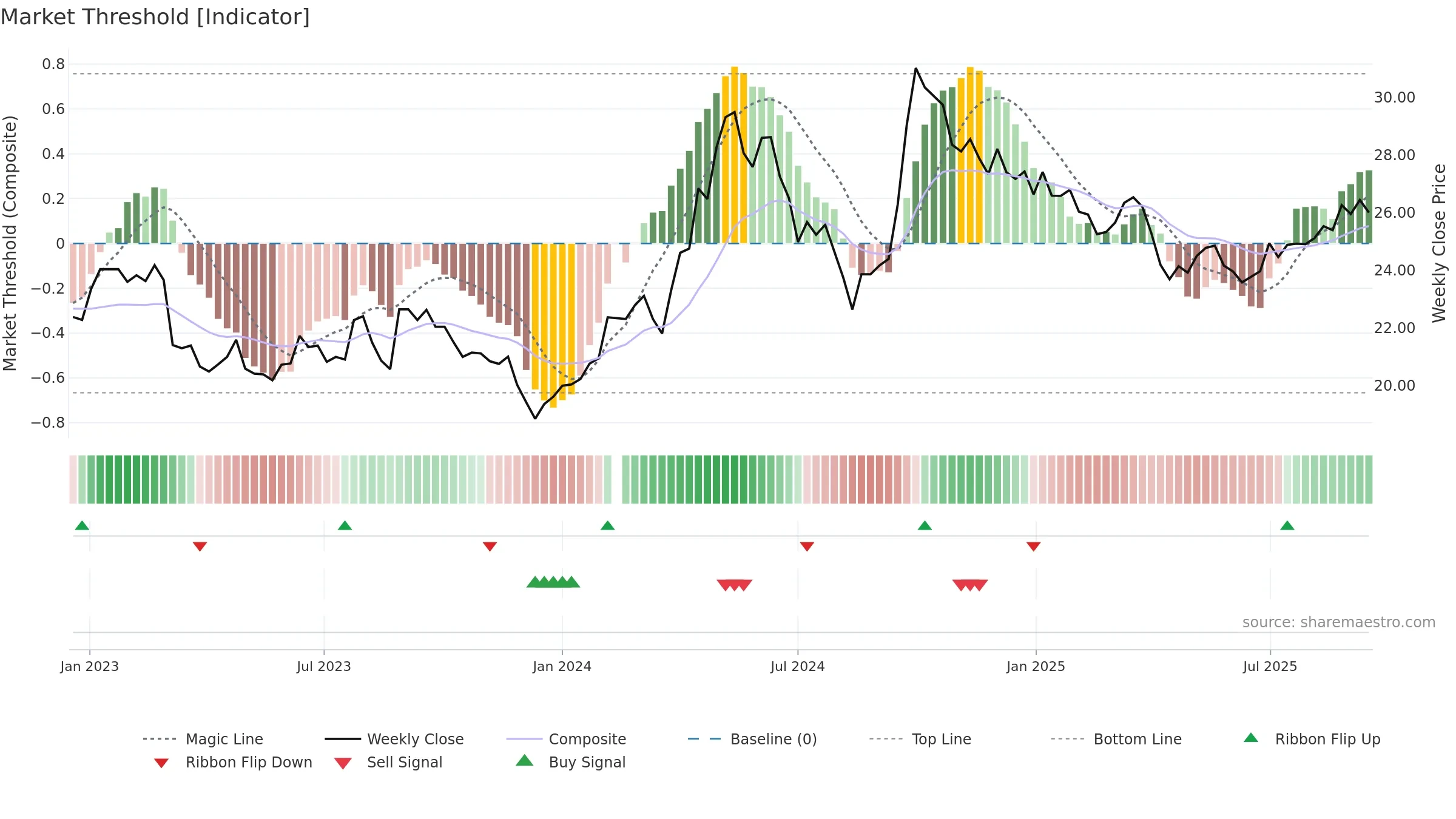1456x819 pixels.
Task: Toggle the Ribbon Flip Down legend entry
Action: coord(232,762)
